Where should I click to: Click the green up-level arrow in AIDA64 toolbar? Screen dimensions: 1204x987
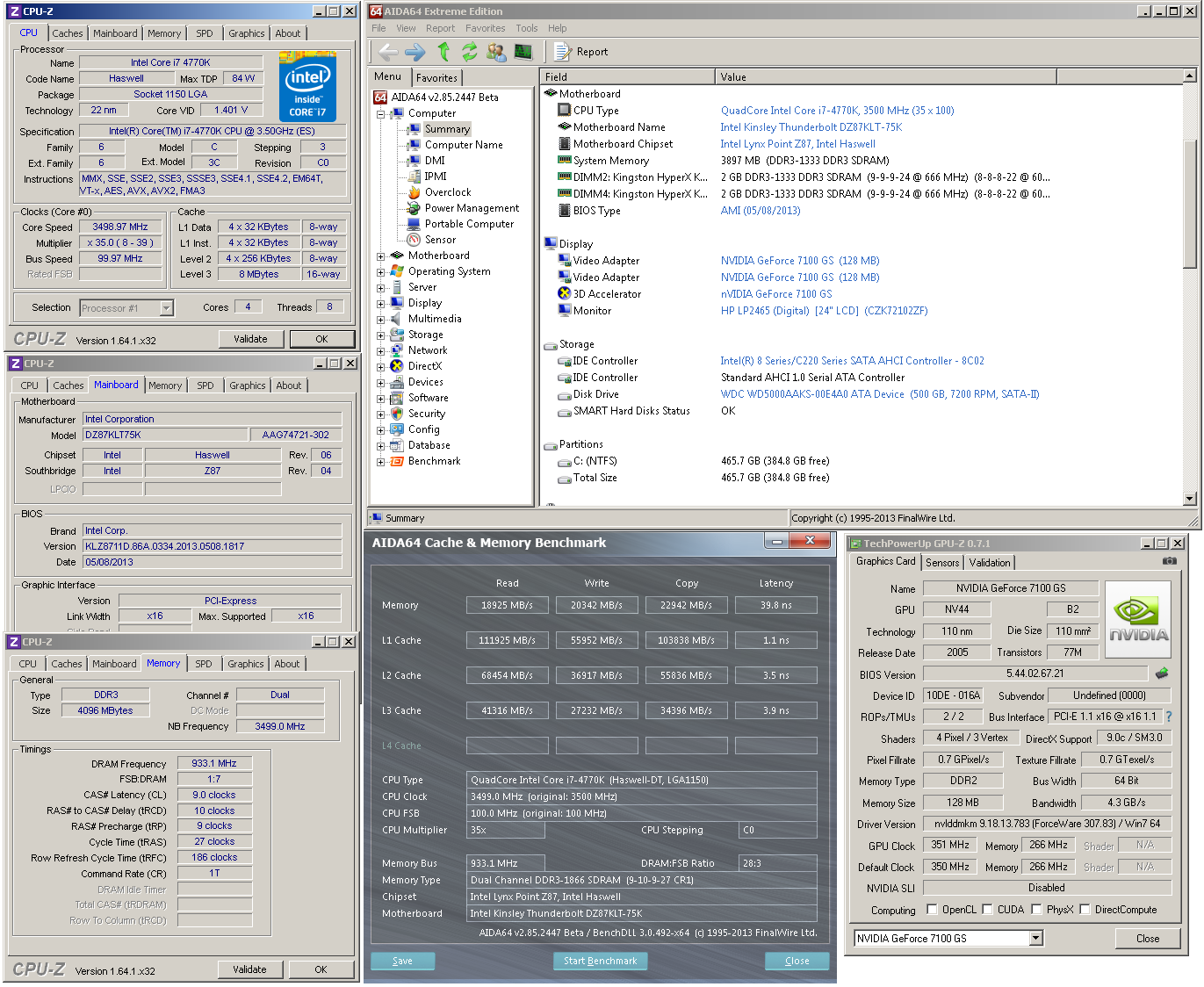pyautogui.click(x=443, y=52)
